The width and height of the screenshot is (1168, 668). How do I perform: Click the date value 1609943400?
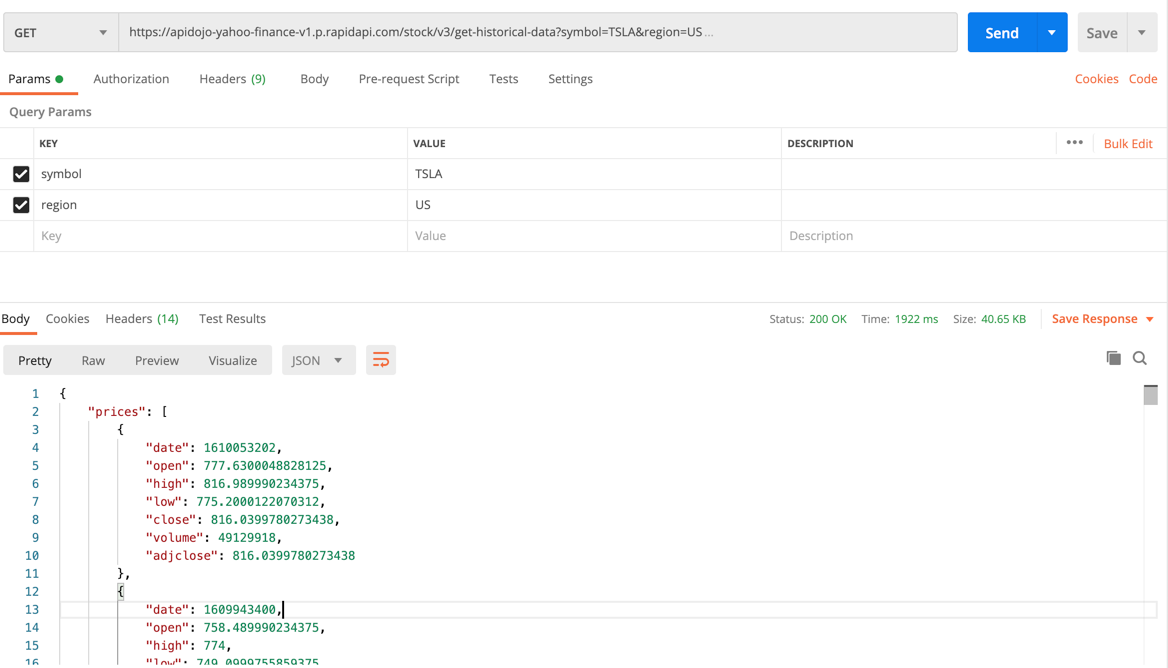(x=239, y=609)
